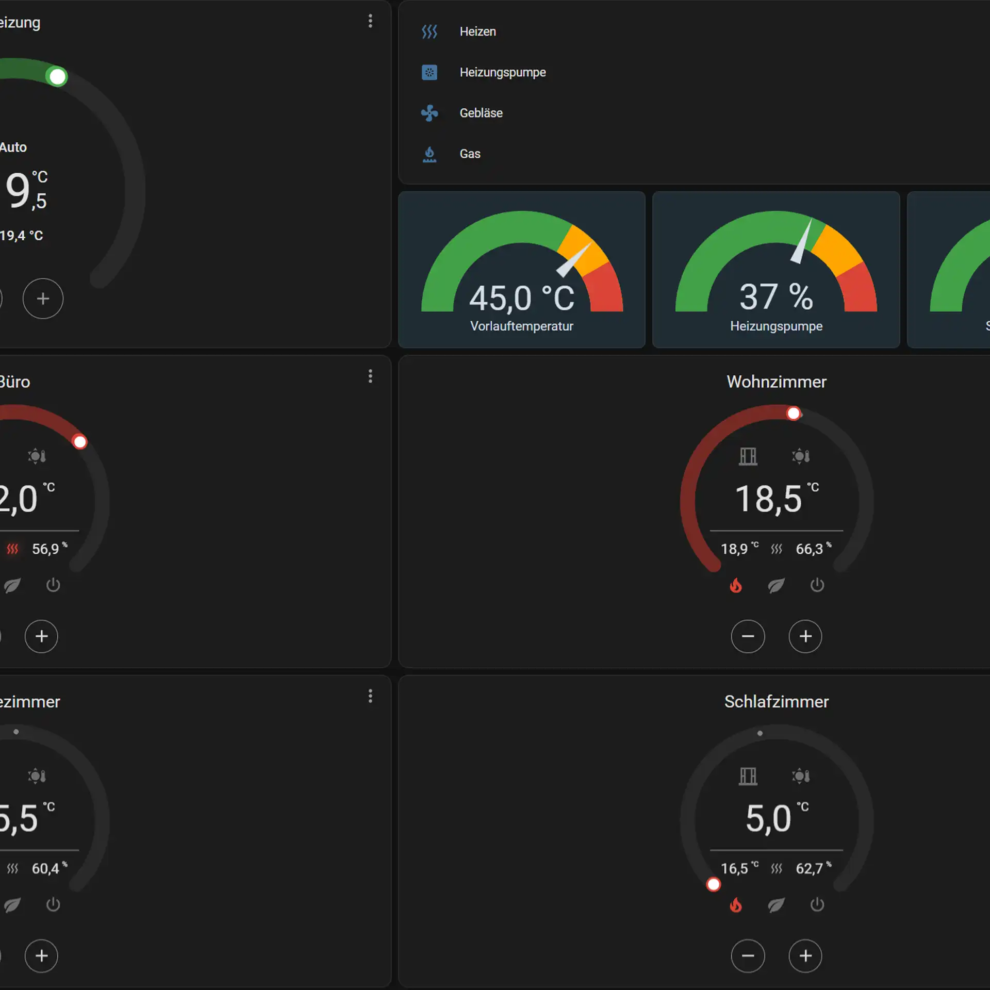Click the sun thermometer icon in the ezimmer card

(37, 776)
